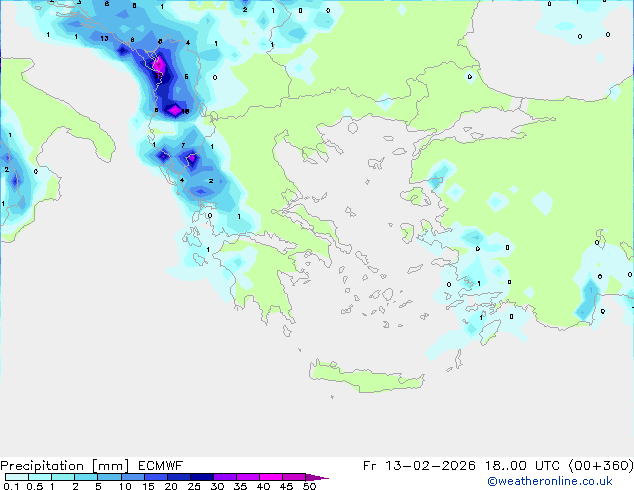
Task: Click the '0.1' legend scale label
Action: tap(11, 486)
